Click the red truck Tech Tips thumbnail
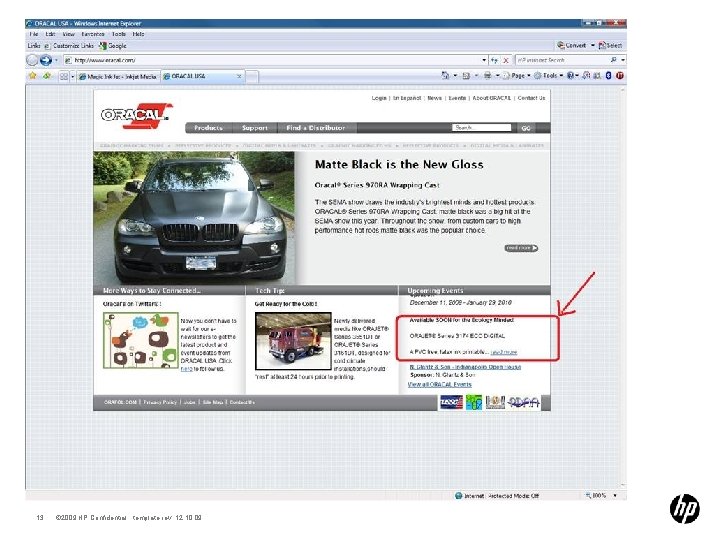Viewport: 720px width, 540px height. tap(293, 341)
